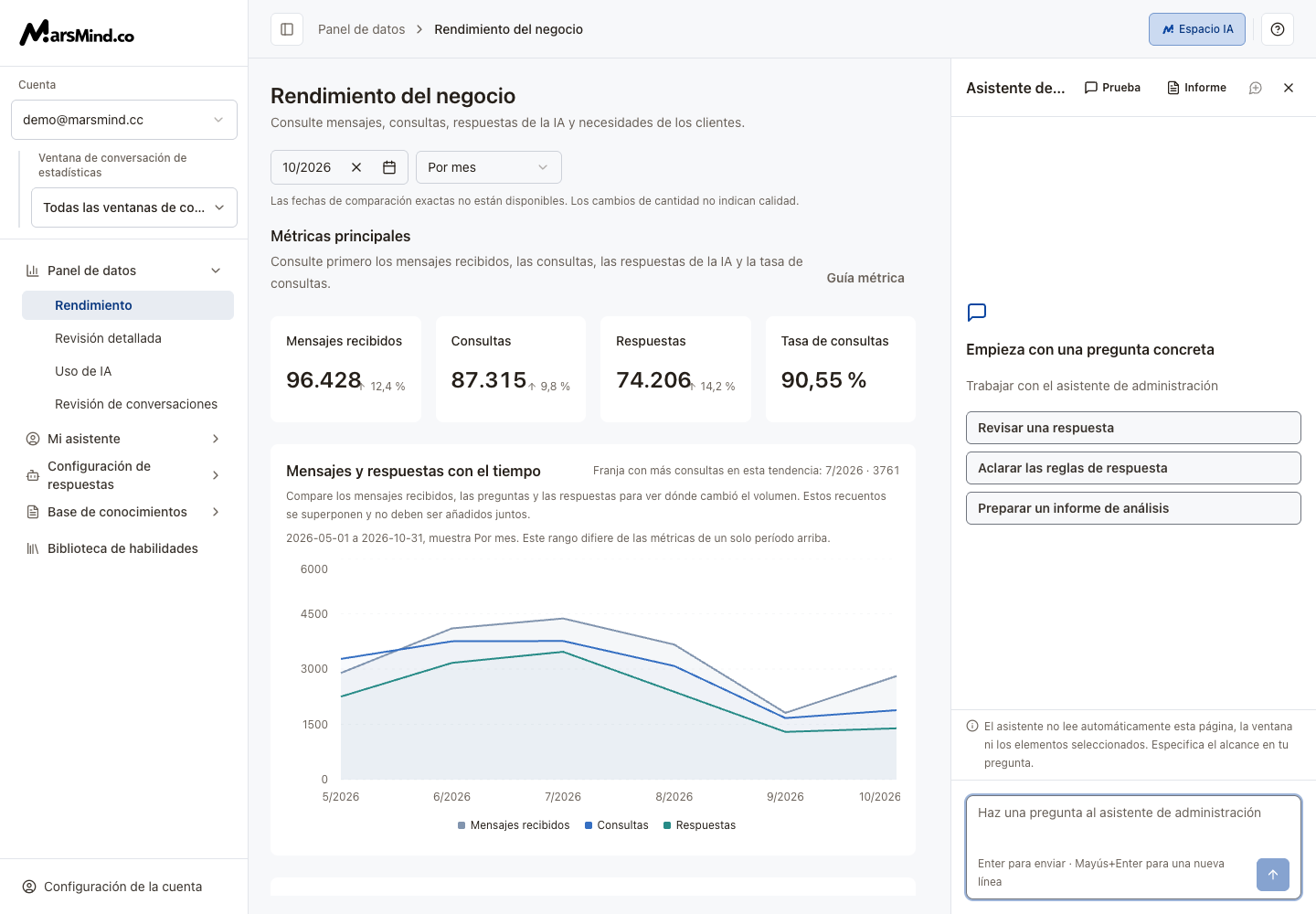
Task: Open the Guía métrica link
Action: 865,278
